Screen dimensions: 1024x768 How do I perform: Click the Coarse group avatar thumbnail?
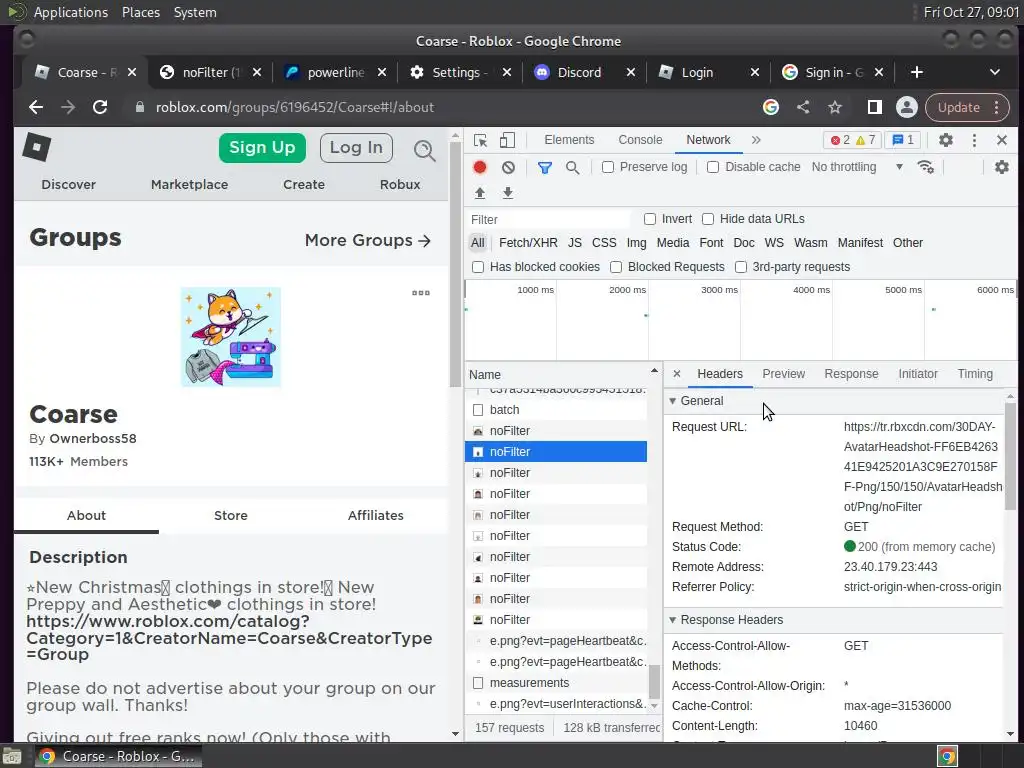[231, 337]
